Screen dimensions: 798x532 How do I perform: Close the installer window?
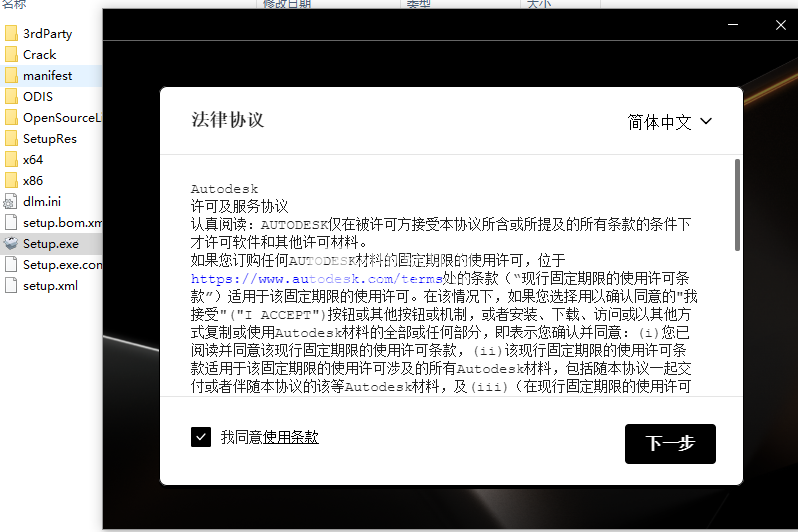pos(781,24)
